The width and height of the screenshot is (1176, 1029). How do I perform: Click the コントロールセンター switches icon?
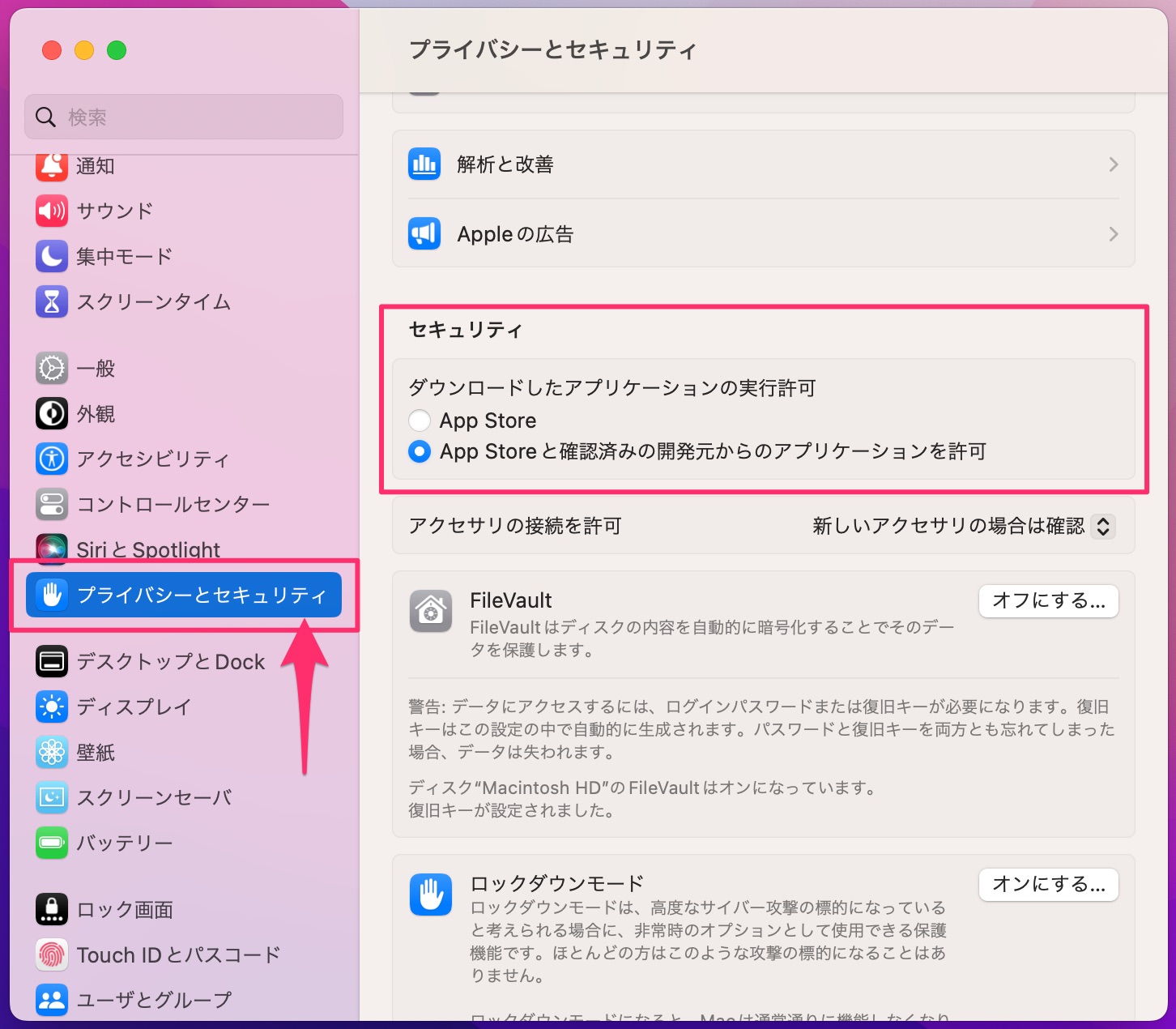[x=52, y=504]
